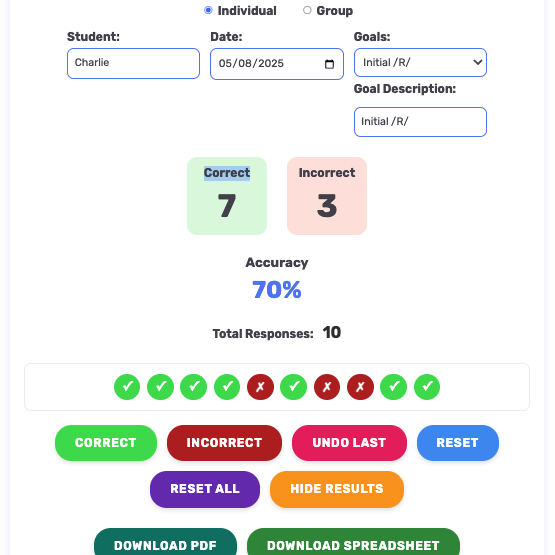Click the ninth response circle checkmark
Viewport: 555px width, 555px height.
click(394, 387)
